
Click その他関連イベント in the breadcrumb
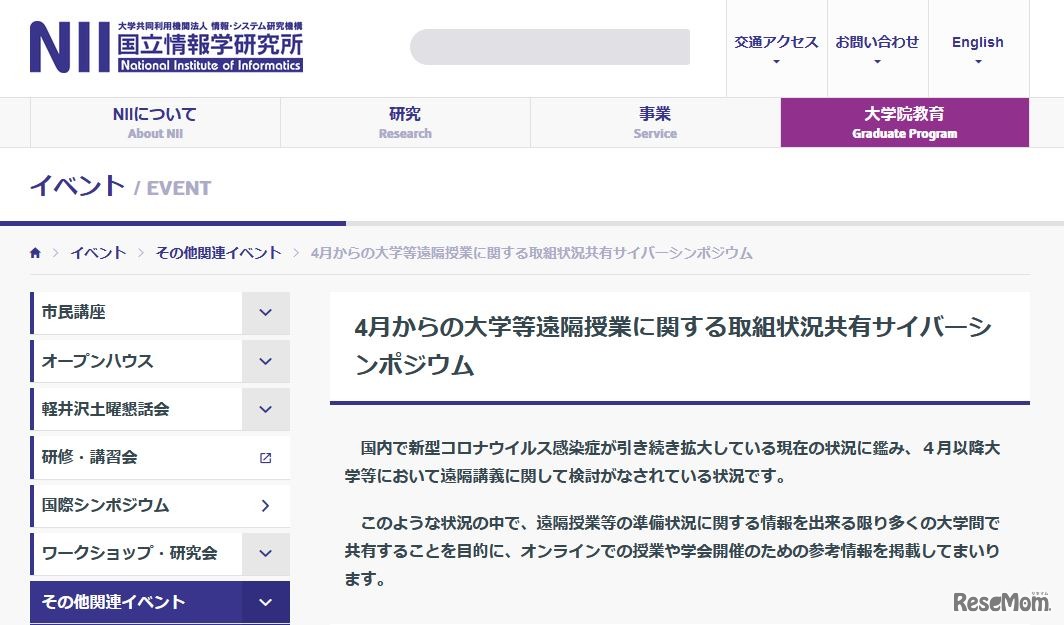click(219, 253)
